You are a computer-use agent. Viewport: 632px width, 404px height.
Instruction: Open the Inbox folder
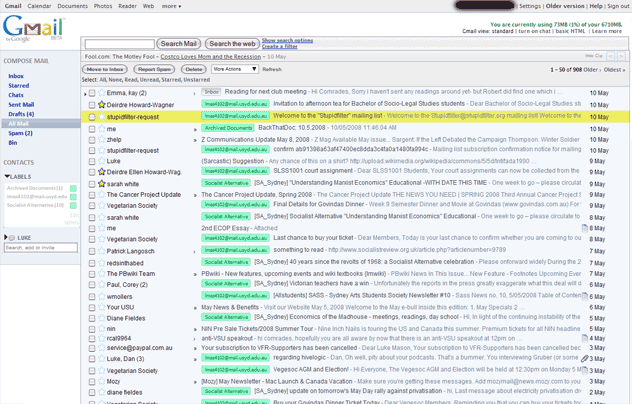[x=16, y=76]
